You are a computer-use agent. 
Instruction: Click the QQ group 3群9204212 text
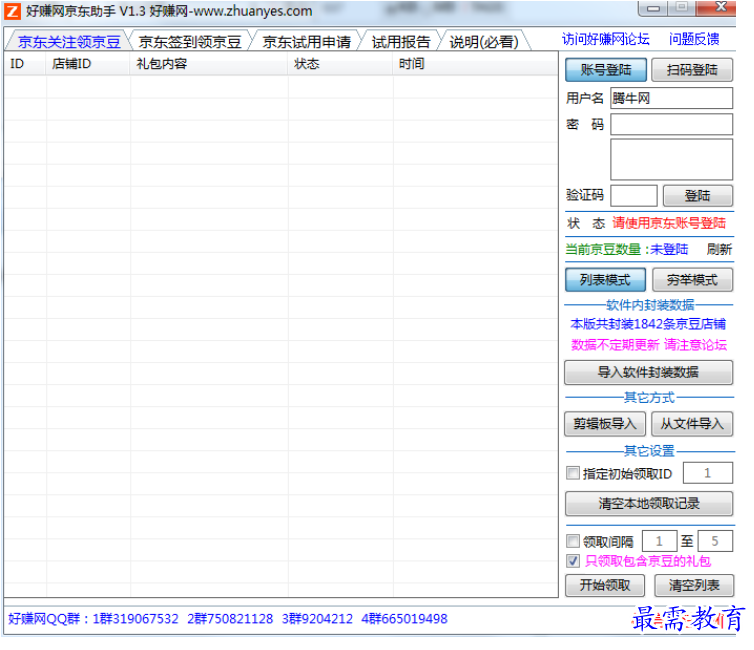click(x=317, y=619)
